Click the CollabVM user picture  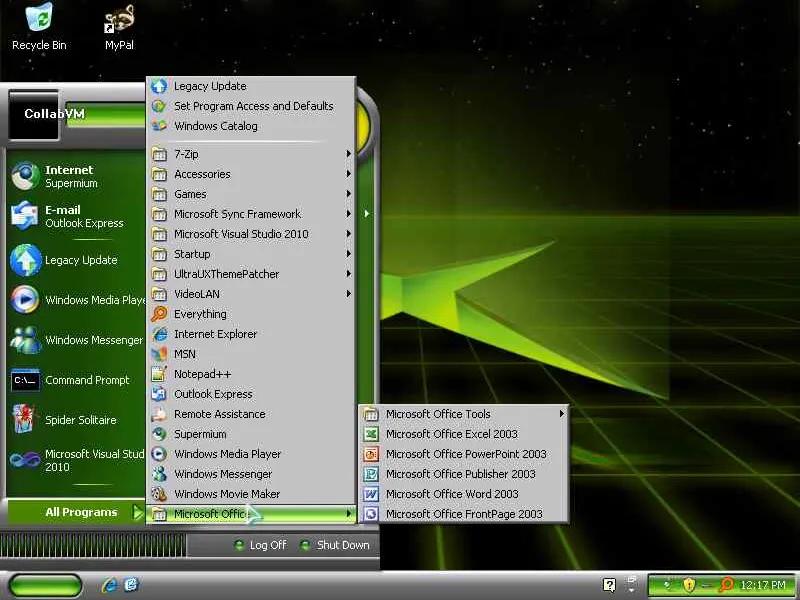[34, 114]
